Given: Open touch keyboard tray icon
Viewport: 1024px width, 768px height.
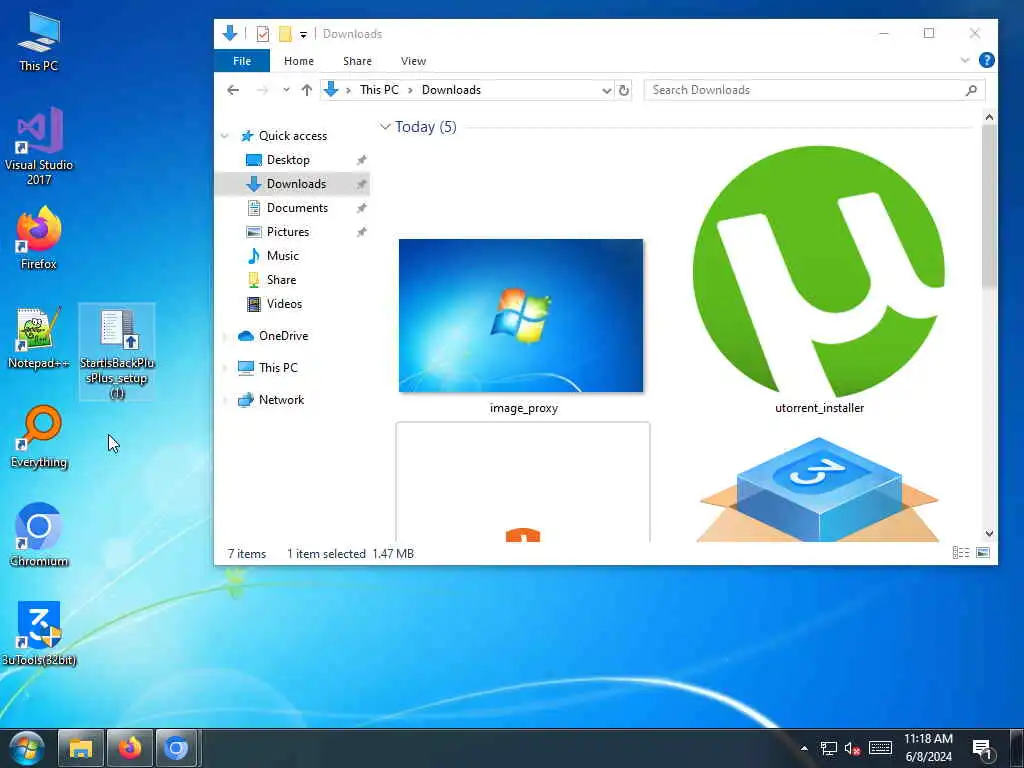Looking at the screenshot, I should click(880, 748).
